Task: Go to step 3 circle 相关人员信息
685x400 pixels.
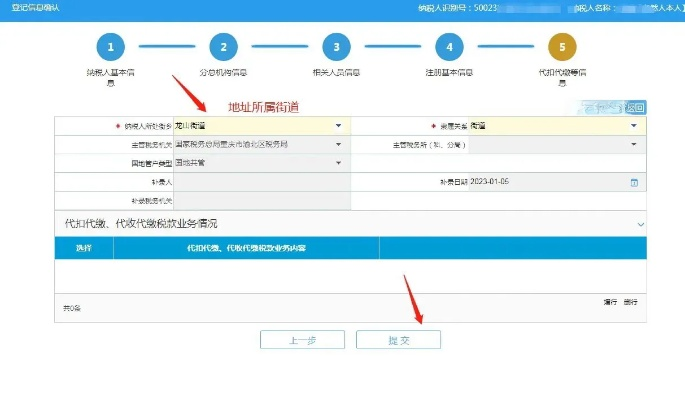Action: (336, 47)
